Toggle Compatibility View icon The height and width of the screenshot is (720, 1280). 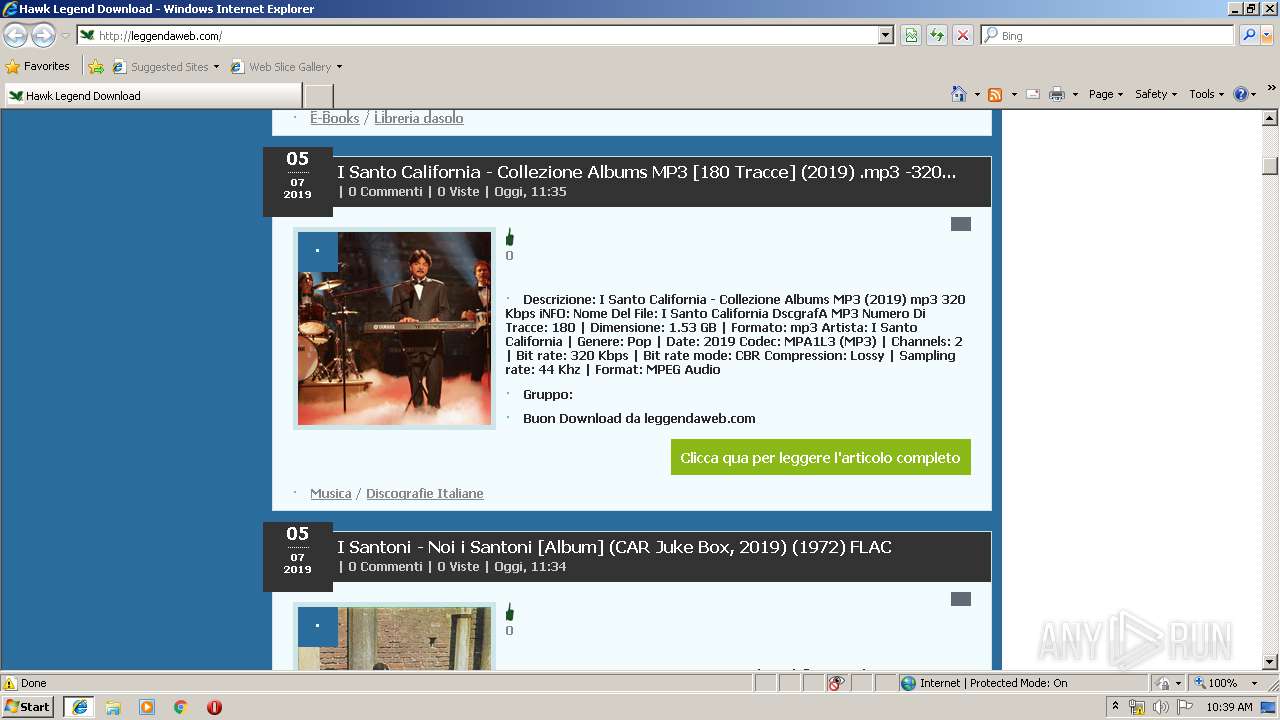[x=911, y=35]
